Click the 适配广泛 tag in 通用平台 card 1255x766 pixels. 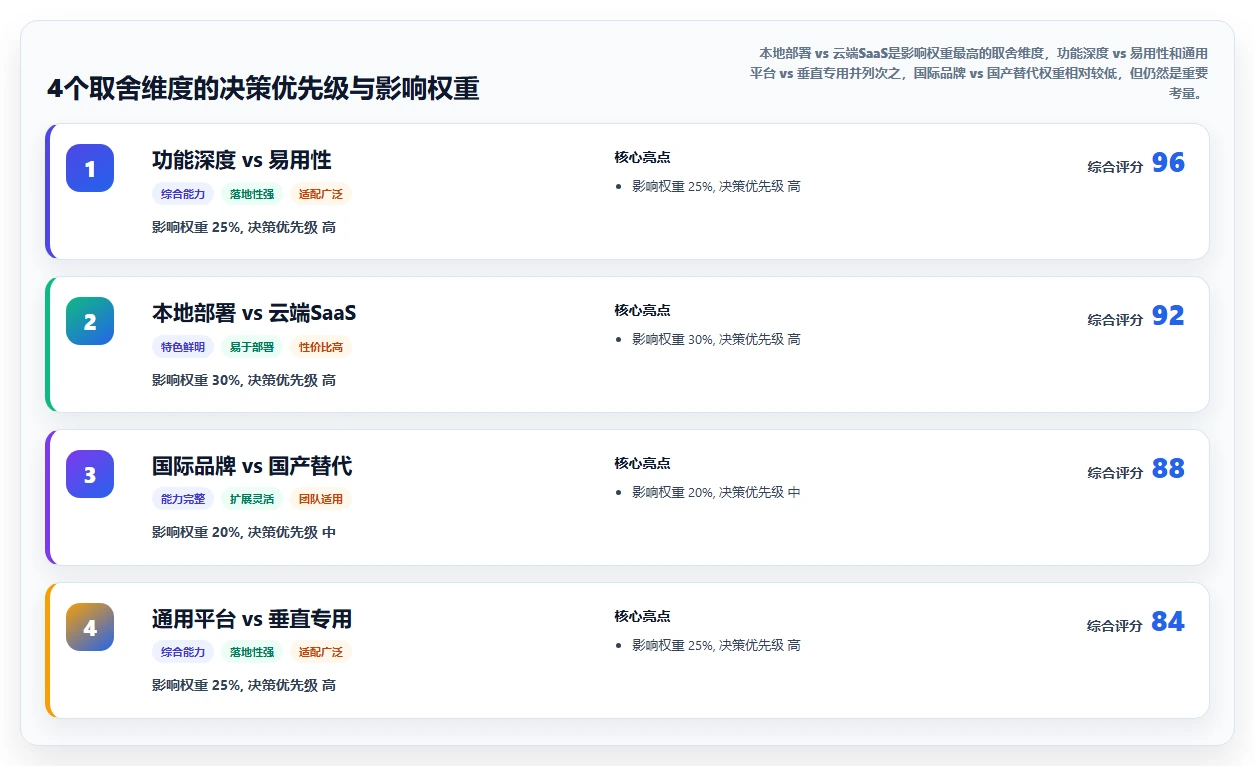point(321,652)
